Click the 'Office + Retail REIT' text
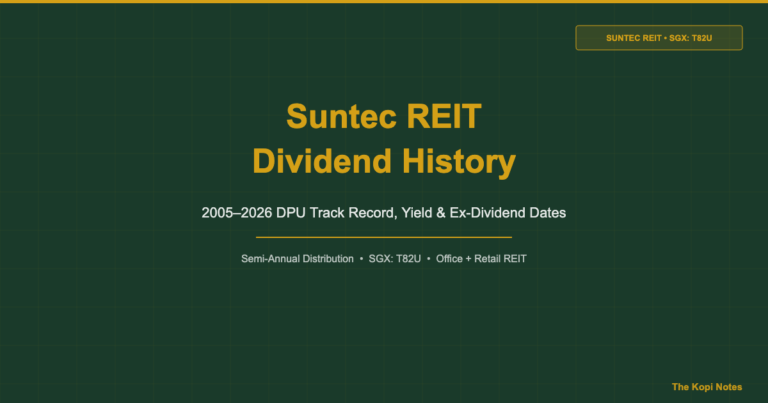 (x=481, y=259)
